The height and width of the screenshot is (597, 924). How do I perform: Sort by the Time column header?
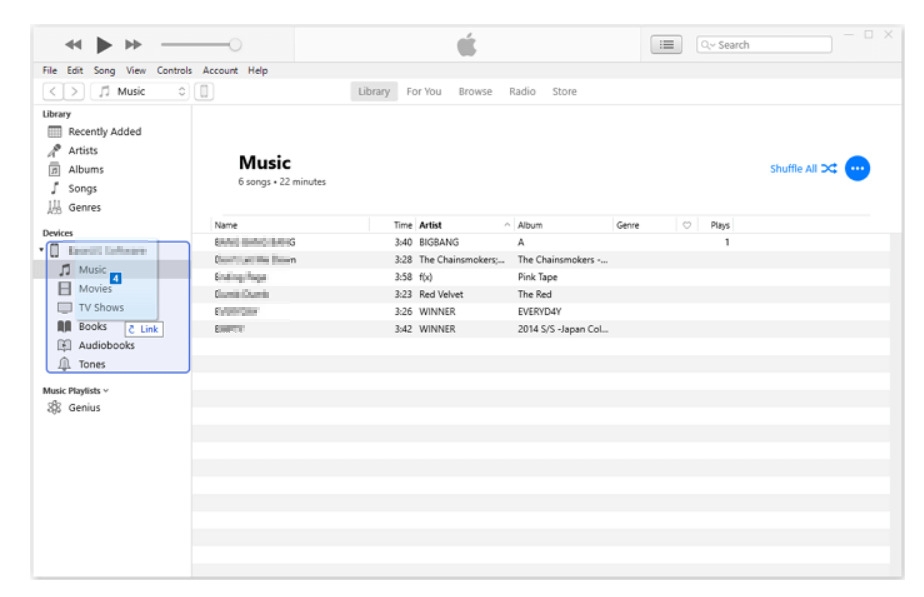point(402,225)
